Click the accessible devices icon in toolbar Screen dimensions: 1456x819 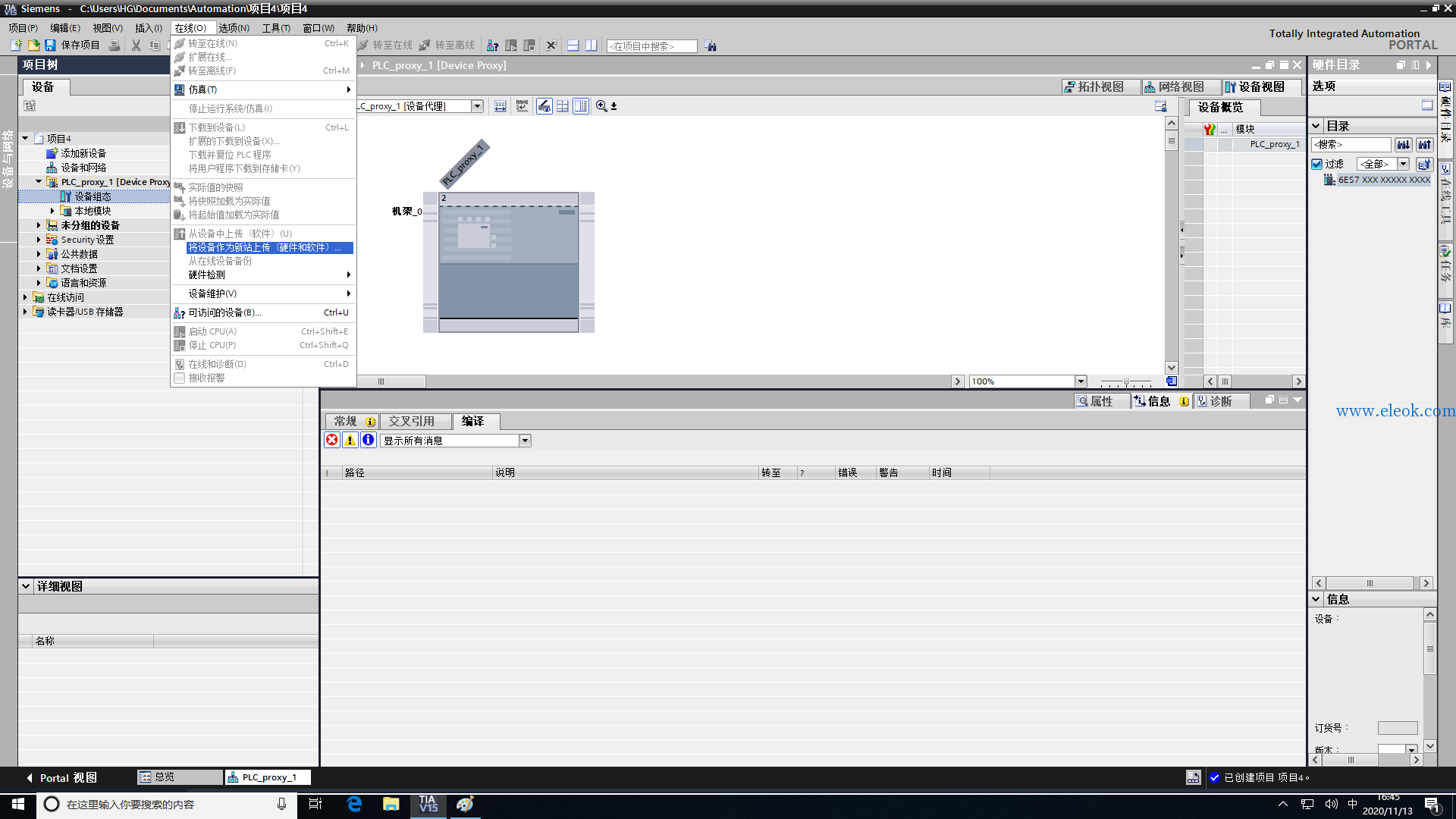tap(493, 45)
